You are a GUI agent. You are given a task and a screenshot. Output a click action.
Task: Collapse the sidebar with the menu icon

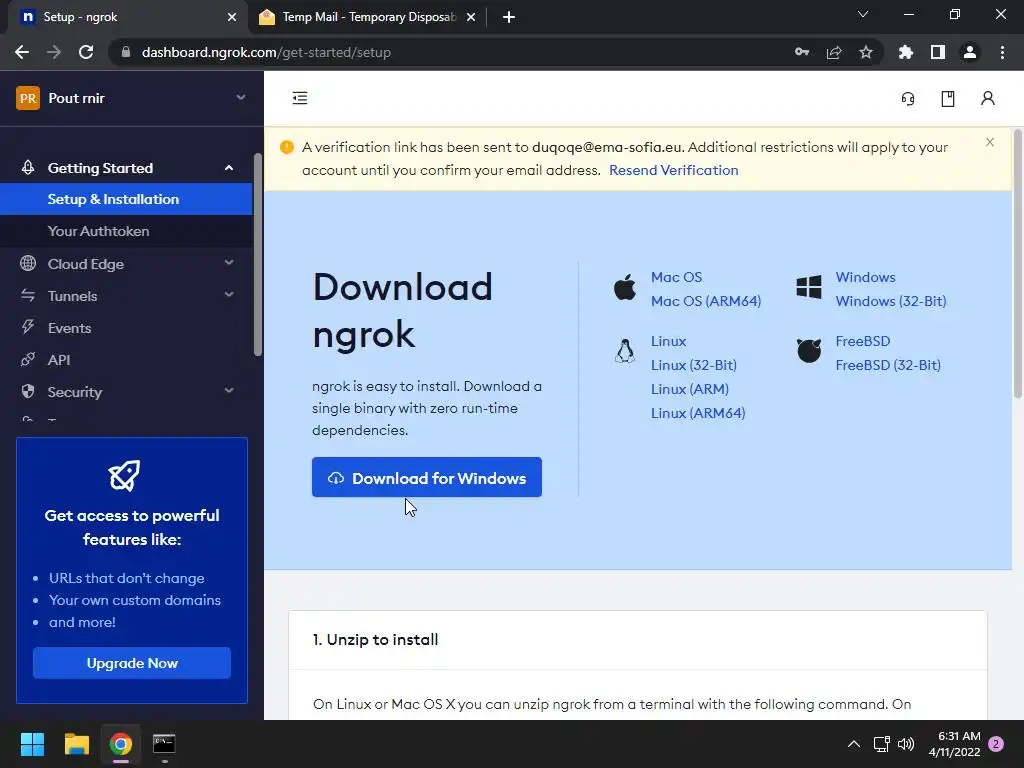[300, 98]
